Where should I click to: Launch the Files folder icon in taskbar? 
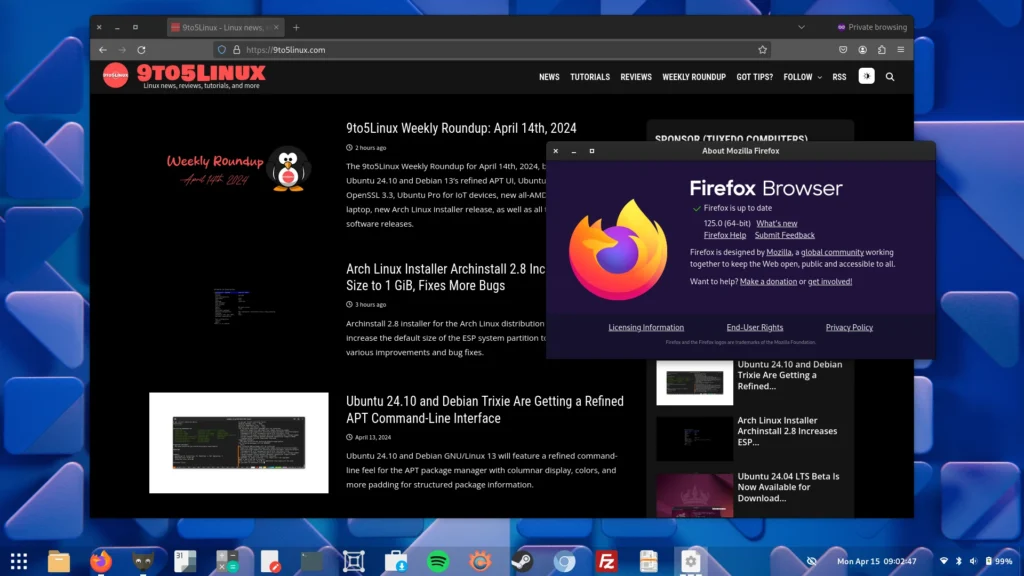(59, 561)
